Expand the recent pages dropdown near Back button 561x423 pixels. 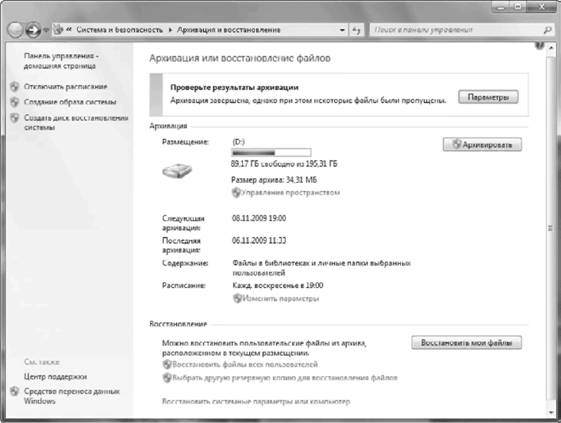tap(46, 30)
